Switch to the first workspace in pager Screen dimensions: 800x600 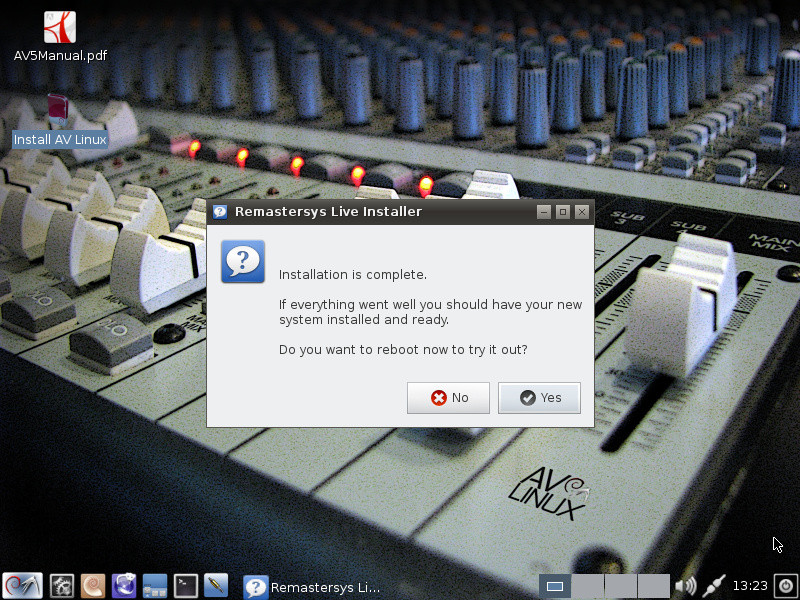pos(555,586)
